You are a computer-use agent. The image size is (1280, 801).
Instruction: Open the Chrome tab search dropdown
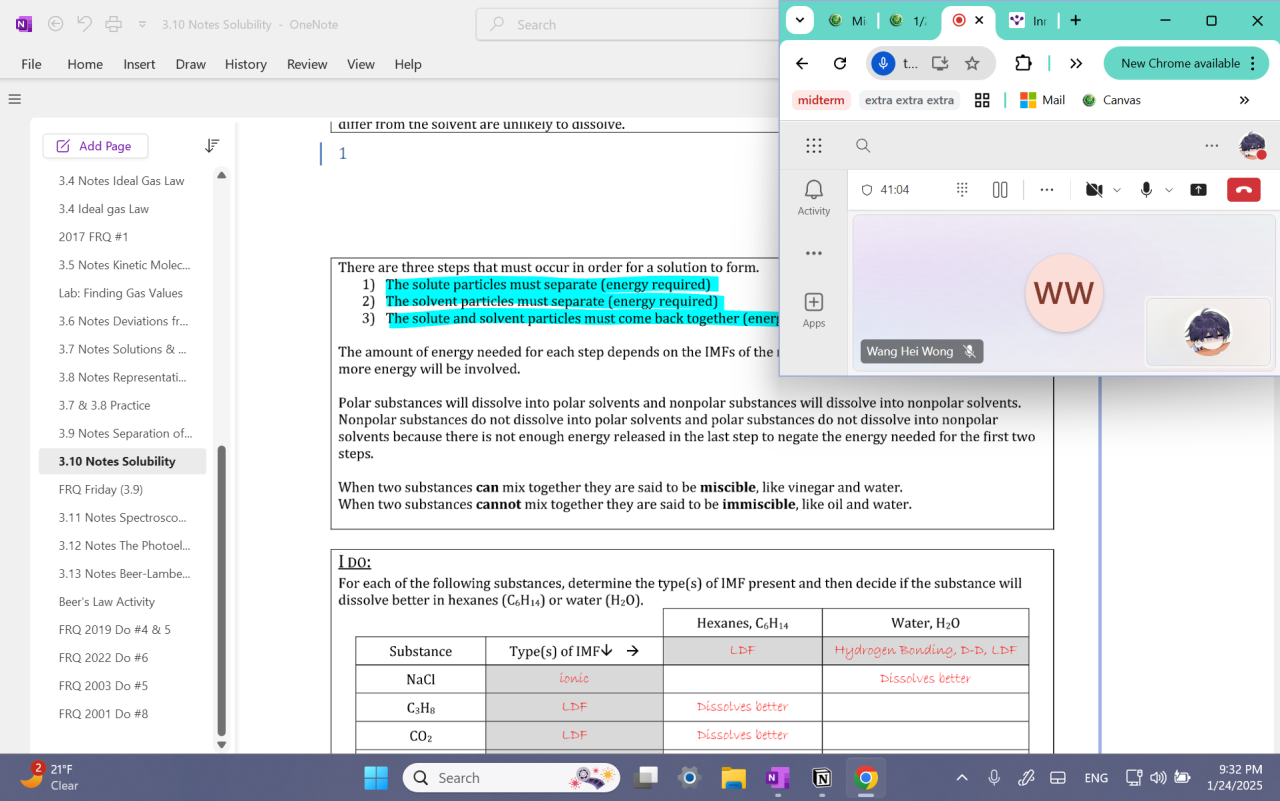(799, 20)
